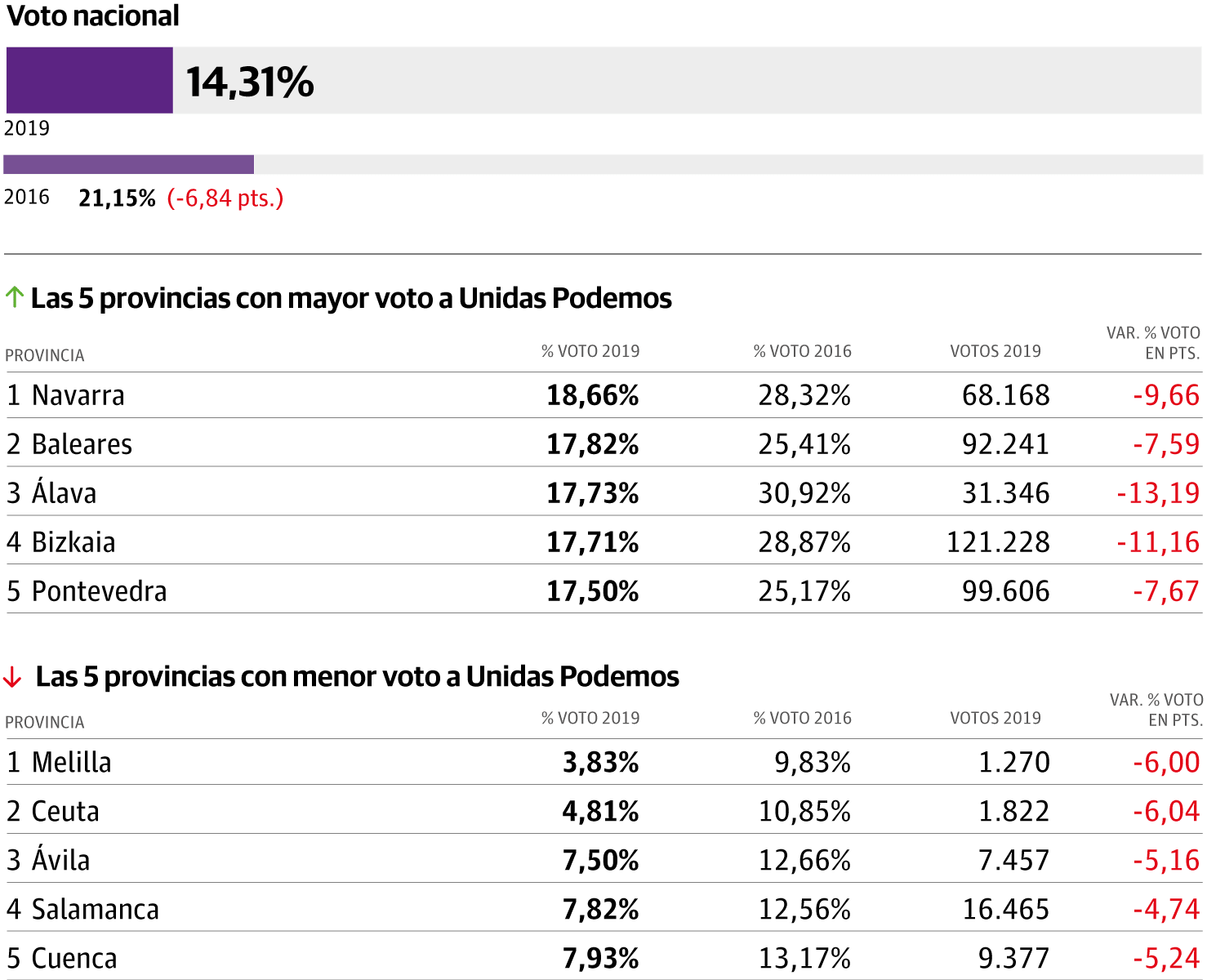Viewport: 1207px width, 980px height.
Task: Click the top table's % VOTO 2019 header
Action: 590,351
